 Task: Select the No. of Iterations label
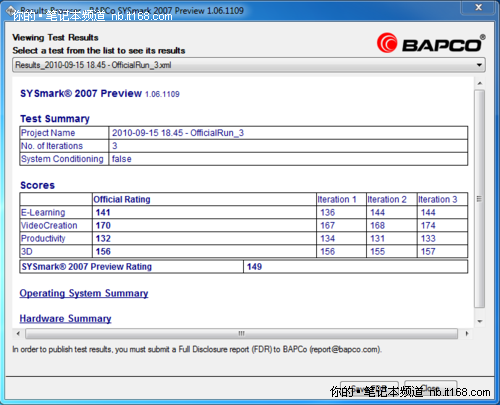(x=52, y=146)
